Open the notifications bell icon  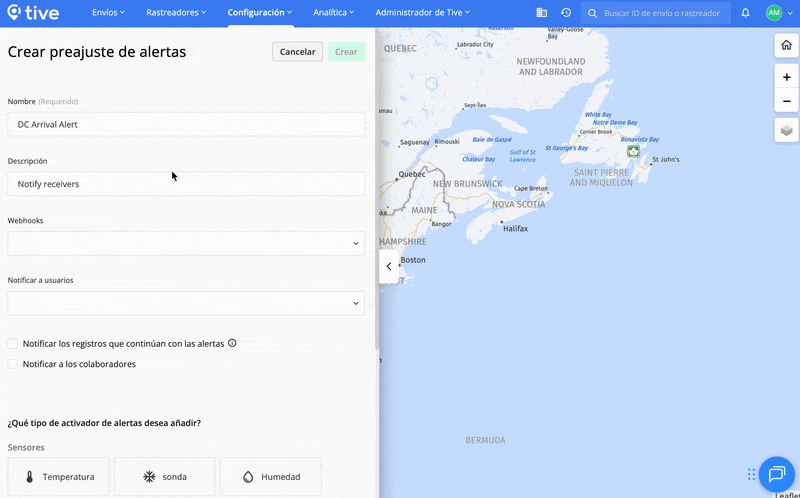745,13
